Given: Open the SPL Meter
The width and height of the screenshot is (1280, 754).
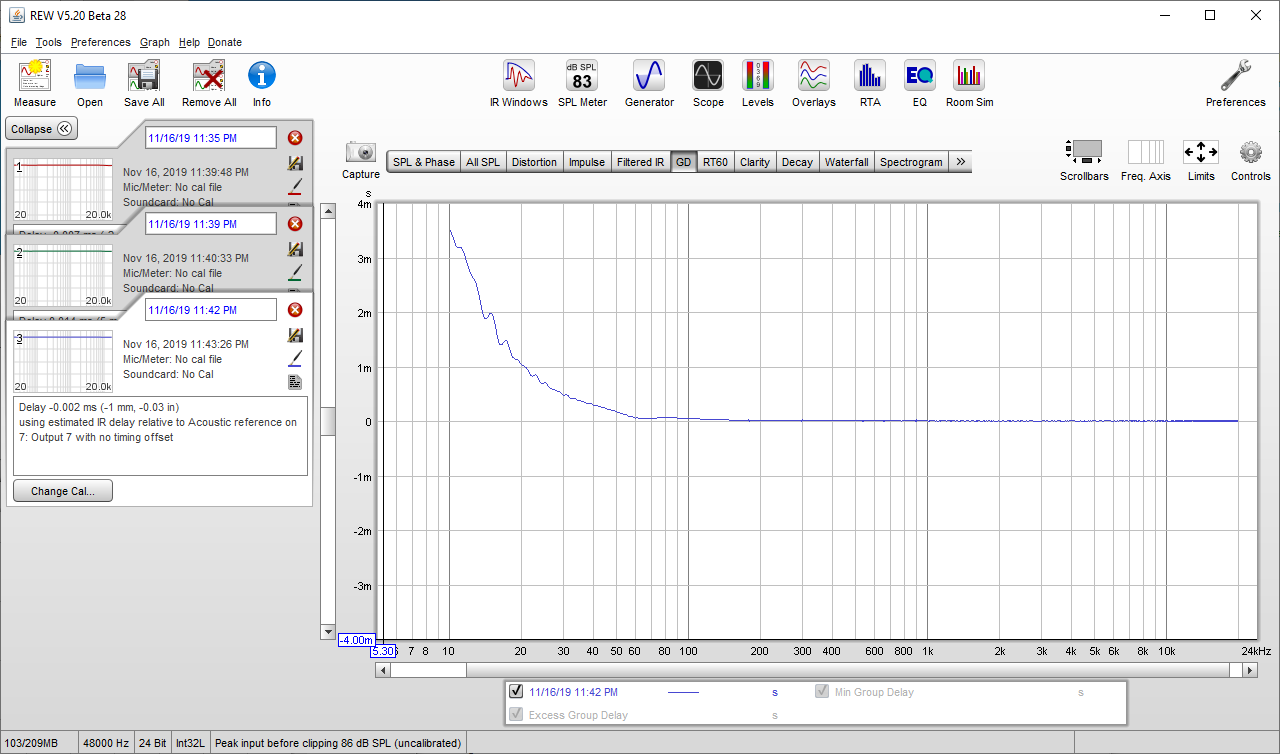Looking at the screenshot, I should pos(582,84).
